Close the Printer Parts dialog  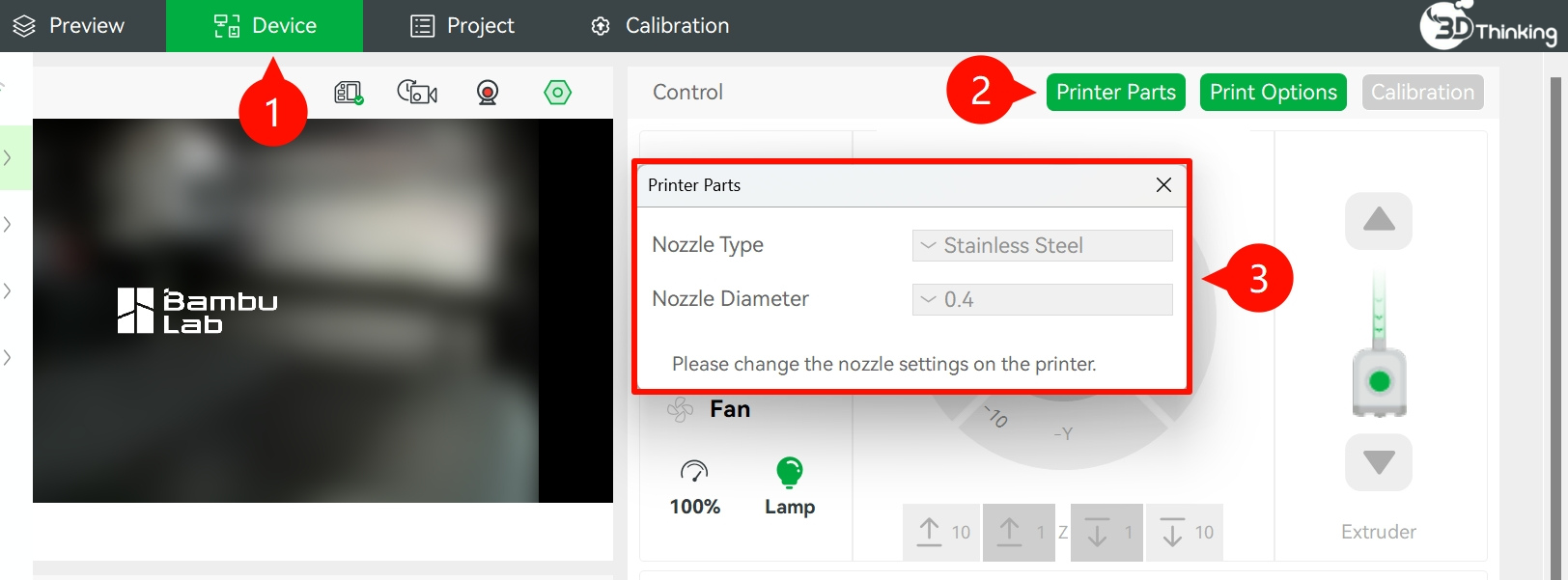point(1163,185)
